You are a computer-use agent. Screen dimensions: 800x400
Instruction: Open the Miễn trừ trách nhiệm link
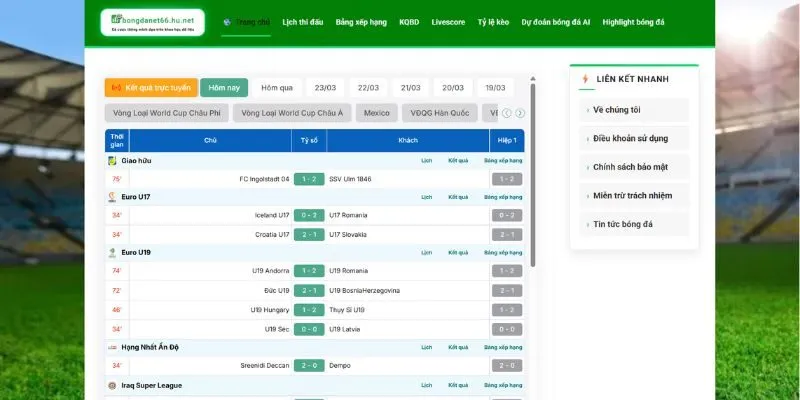634,195
